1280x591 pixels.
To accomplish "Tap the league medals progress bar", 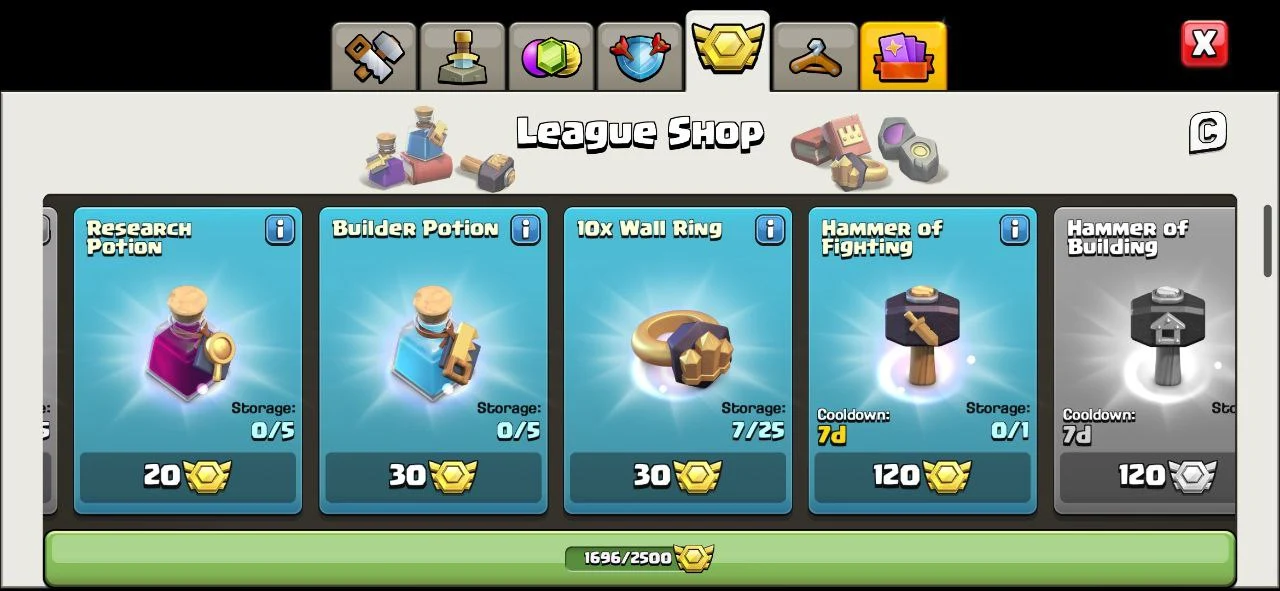I will pos(640,558).
